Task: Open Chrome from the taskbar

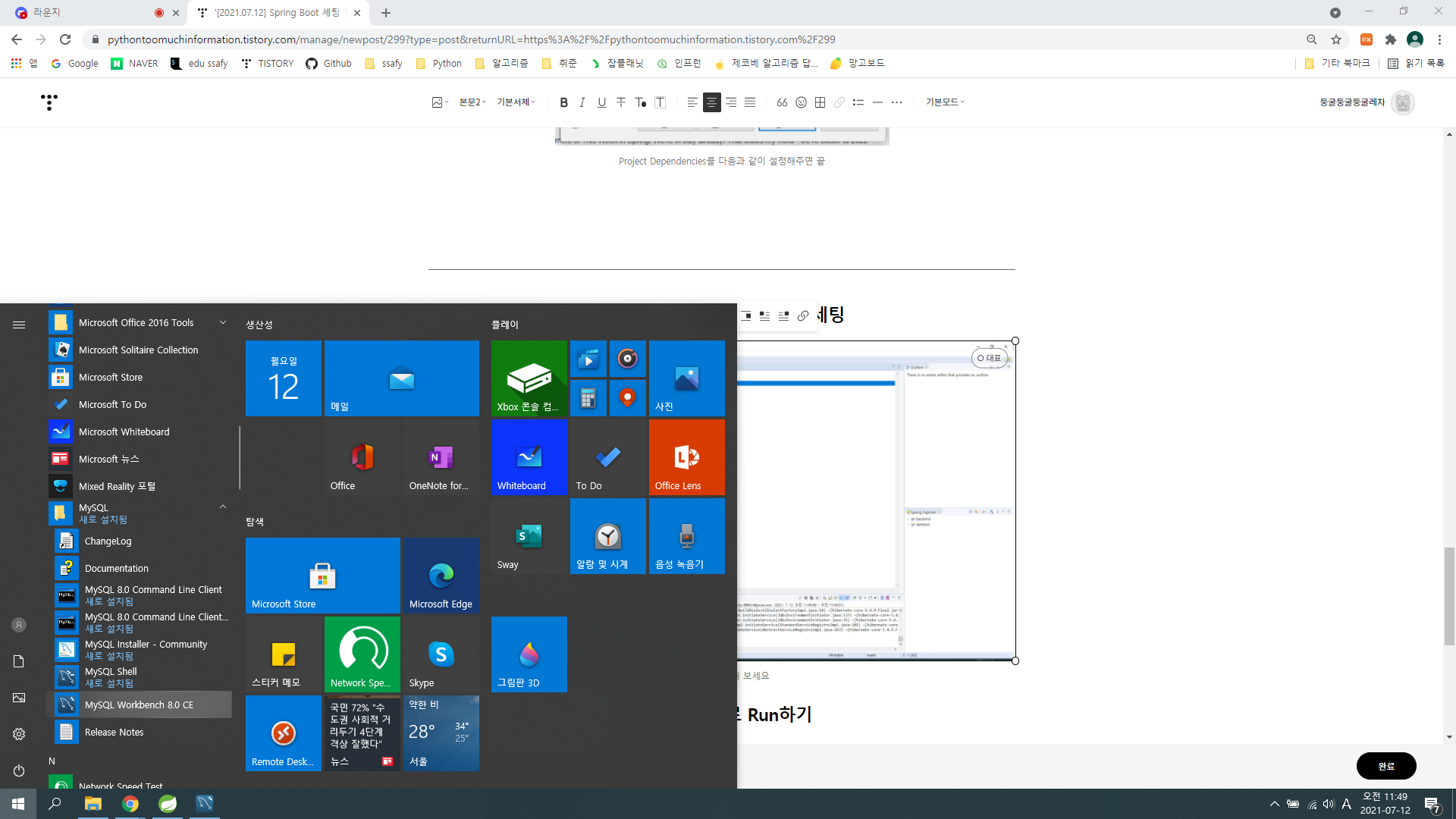Action: (130, 804)
